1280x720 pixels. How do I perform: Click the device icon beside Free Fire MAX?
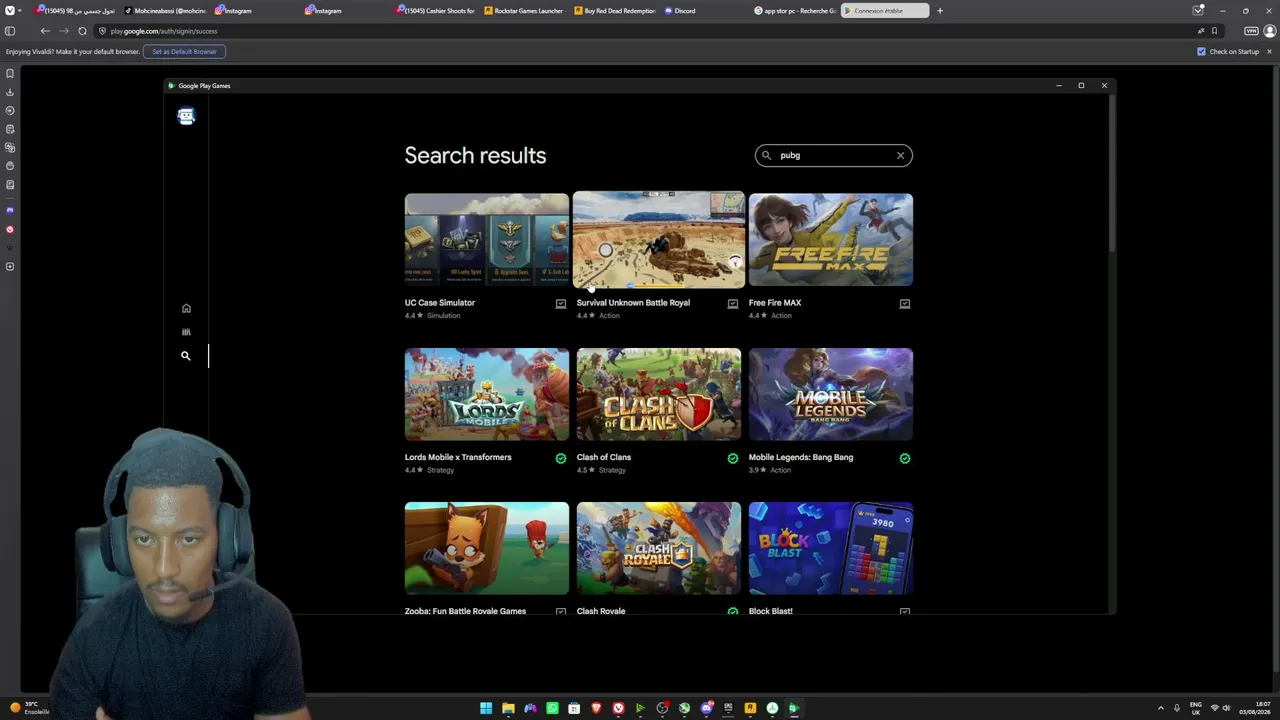point(904,304)
